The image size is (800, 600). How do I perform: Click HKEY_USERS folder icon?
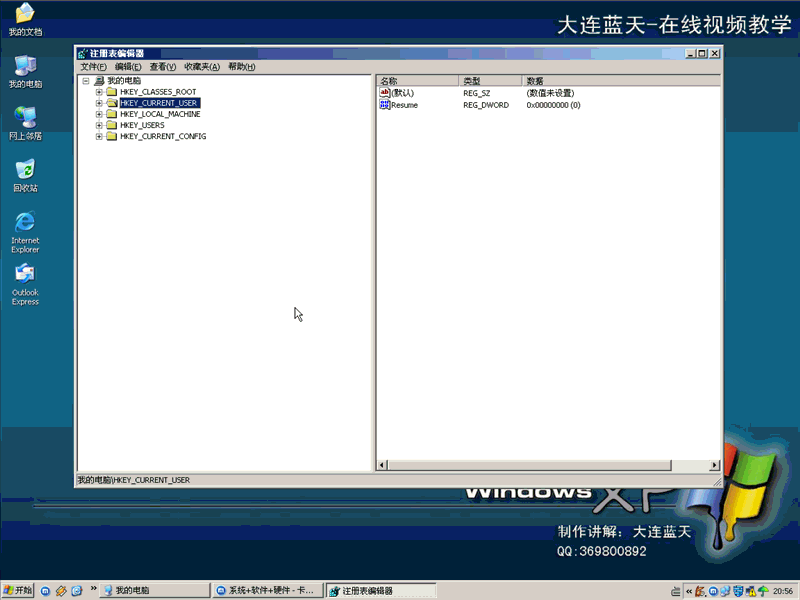112,125
